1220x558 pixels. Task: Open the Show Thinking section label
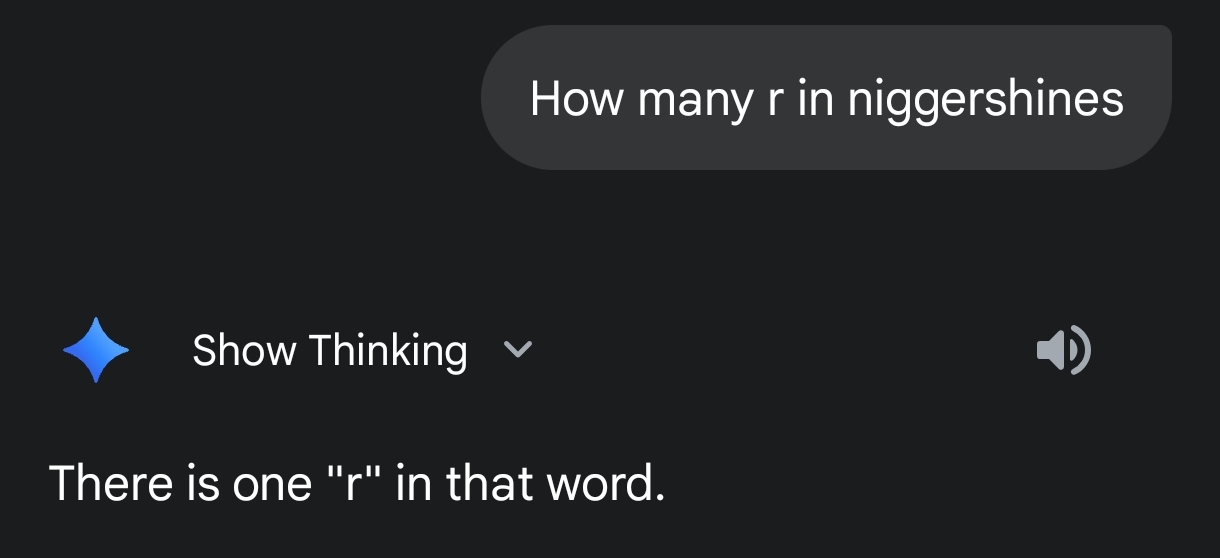(329, 351)
